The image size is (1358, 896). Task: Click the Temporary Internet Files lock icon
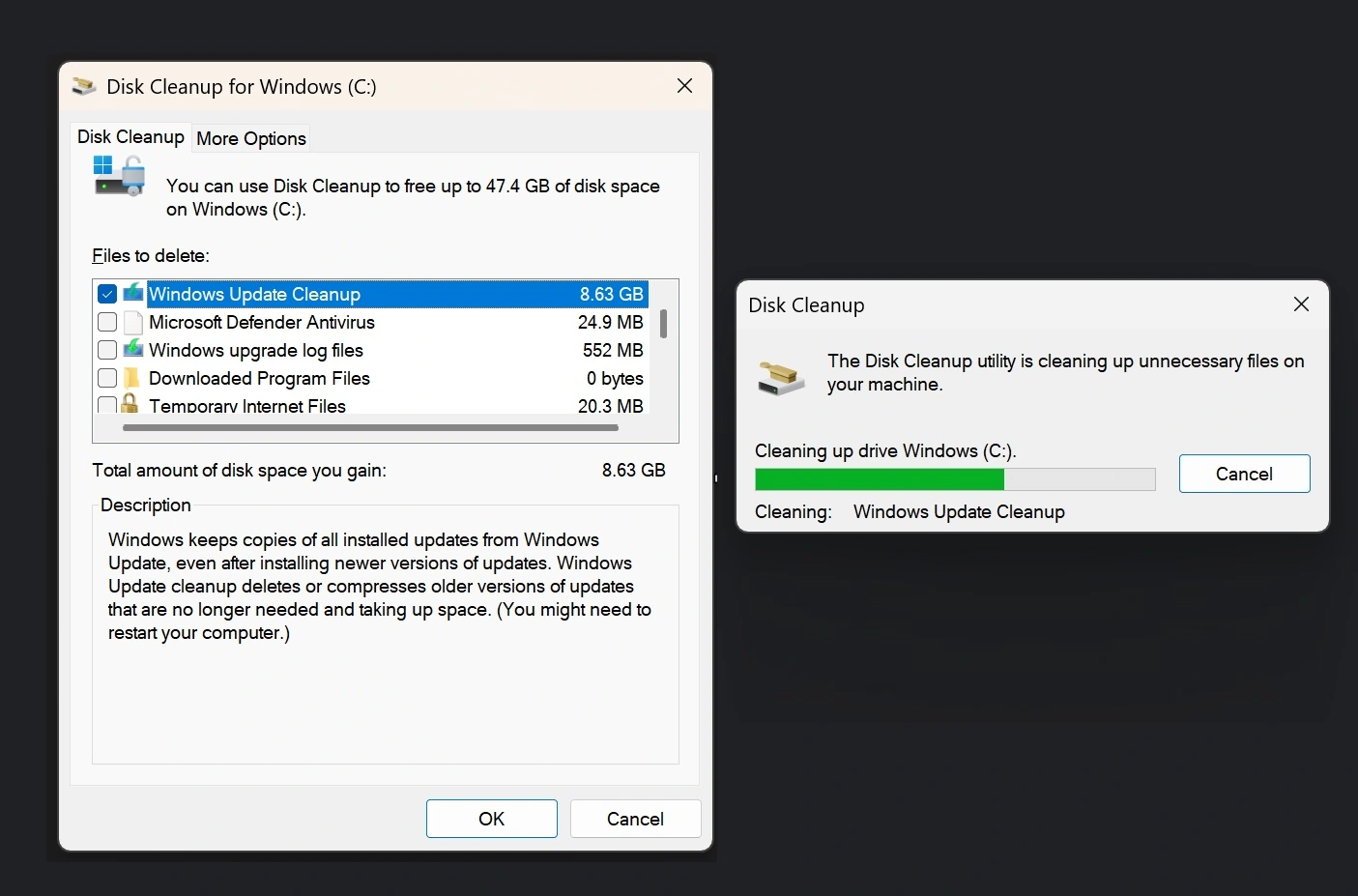132,403
